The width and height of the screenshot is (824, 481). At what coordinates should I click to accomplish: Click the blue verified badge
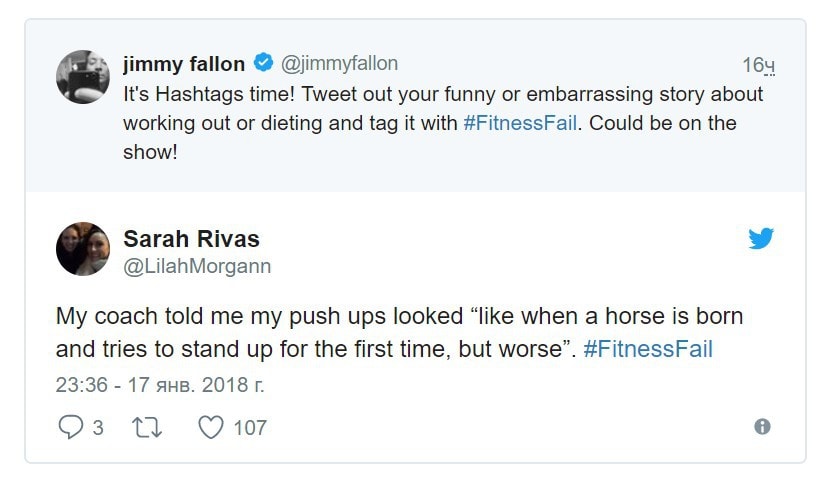[x=263, y=62]
